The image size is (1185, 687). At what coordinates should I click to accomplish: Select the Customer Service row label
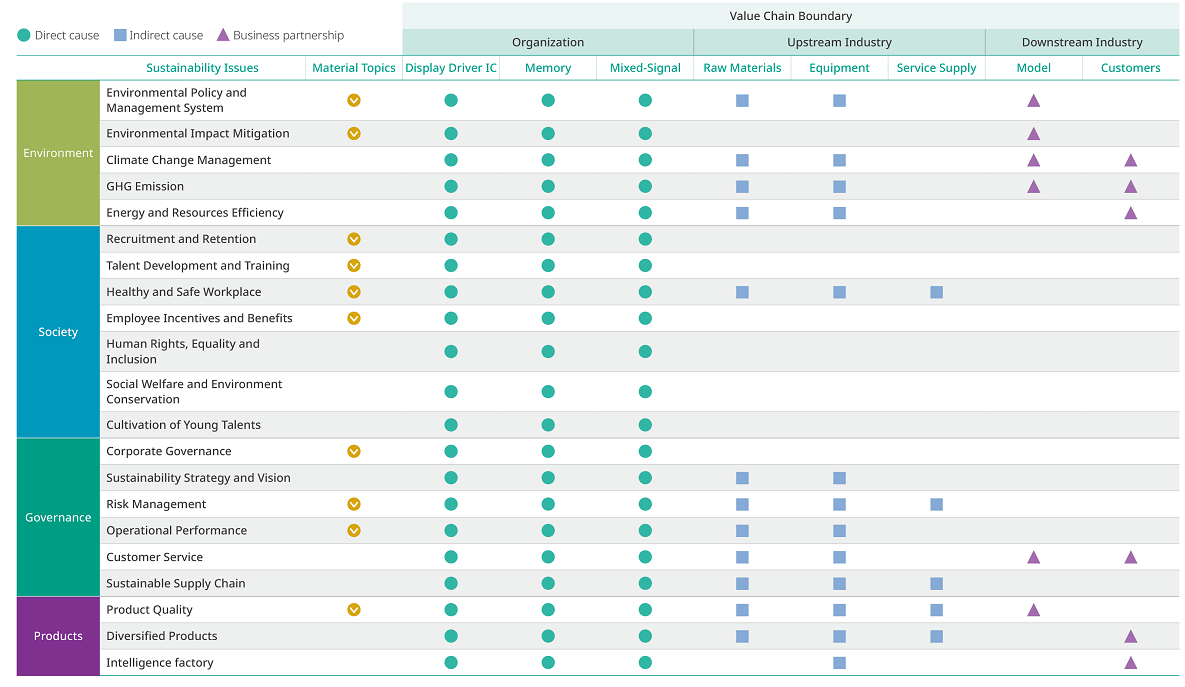coord(155,557)
